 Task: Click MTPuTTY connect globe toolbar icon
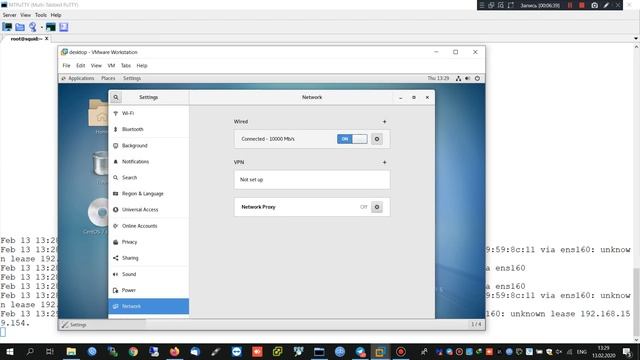pyautogui.click(x=33, y=27)
